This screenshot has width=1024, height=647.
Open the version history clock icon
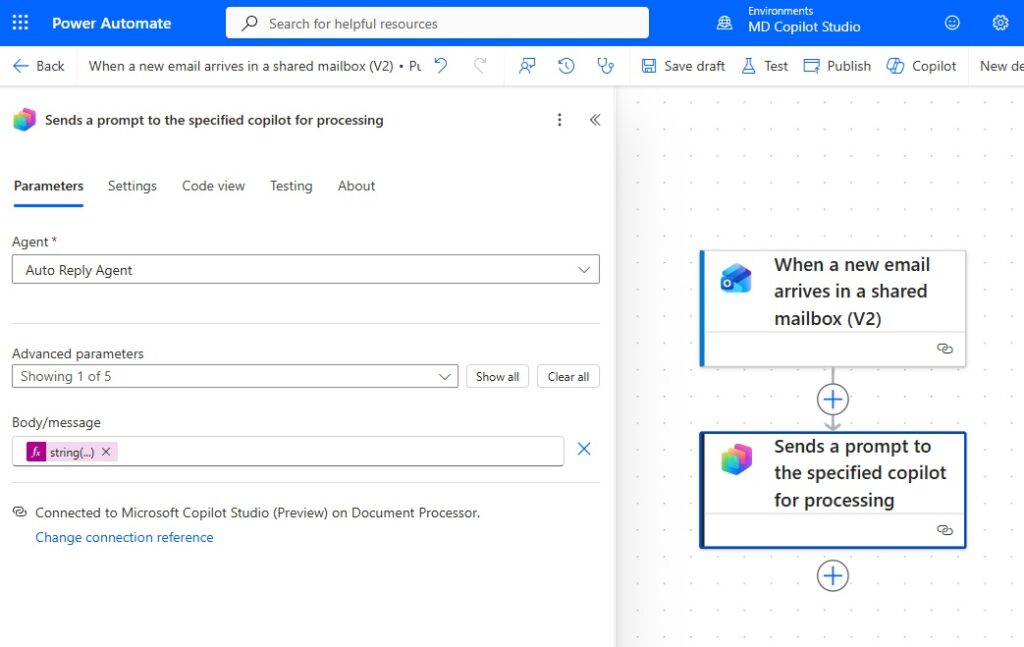point(566,66)
